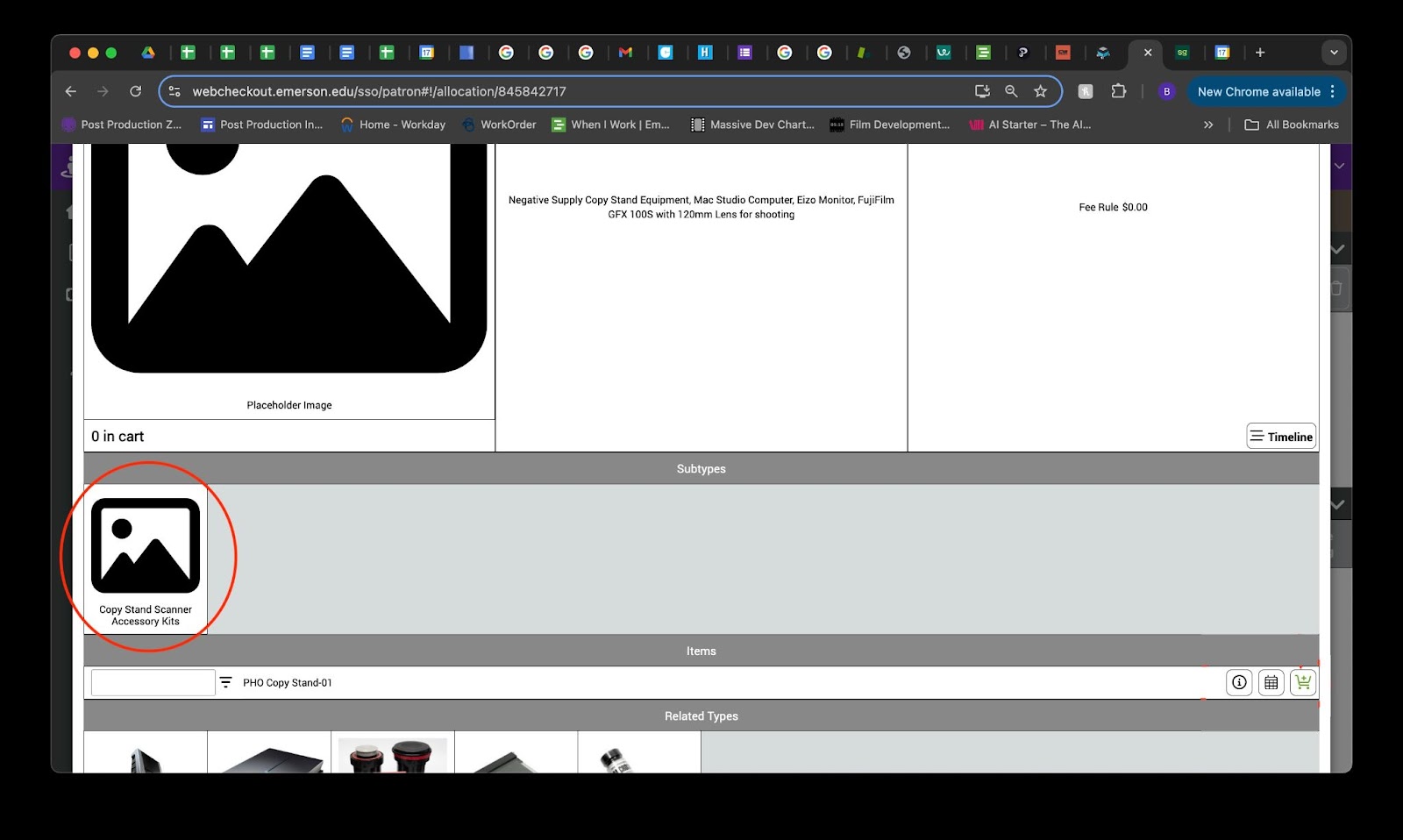The height and width of the screenshot is (840, 1403).
Task: Open related type with red lens caps
Action: 393,754
